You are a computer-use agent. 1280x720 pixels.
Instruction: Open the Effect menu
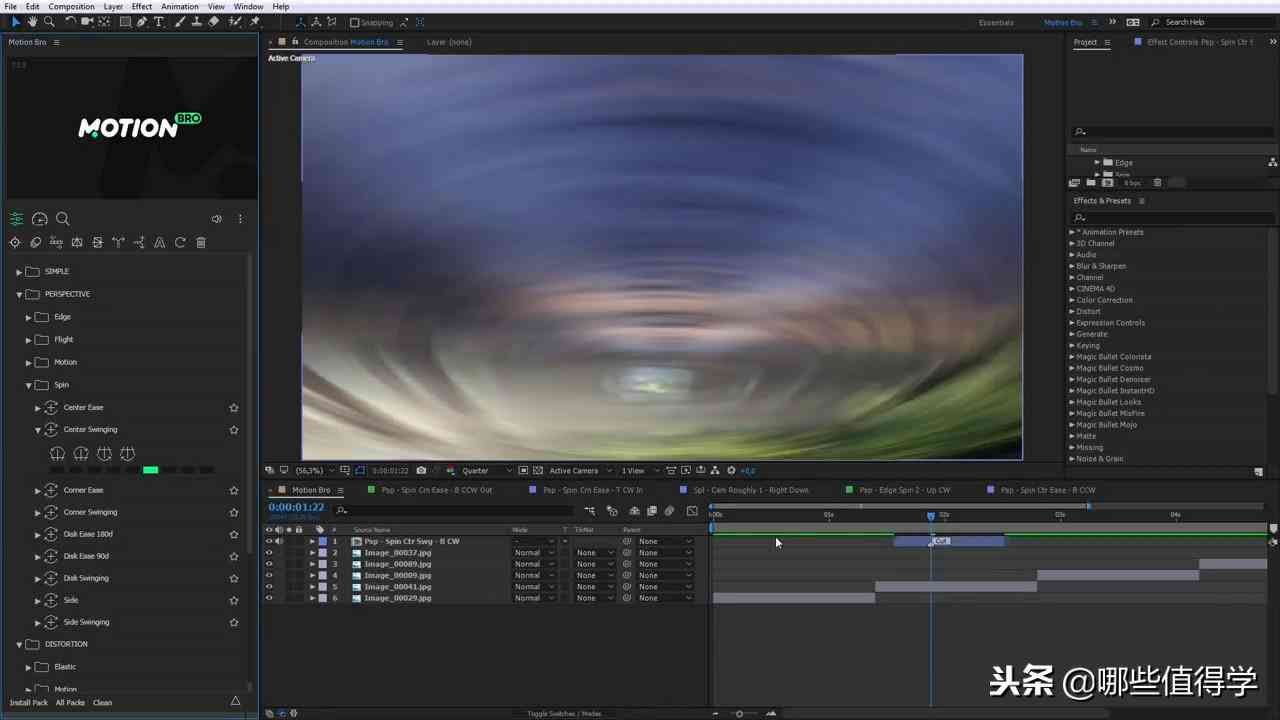[x=142, y=6]
